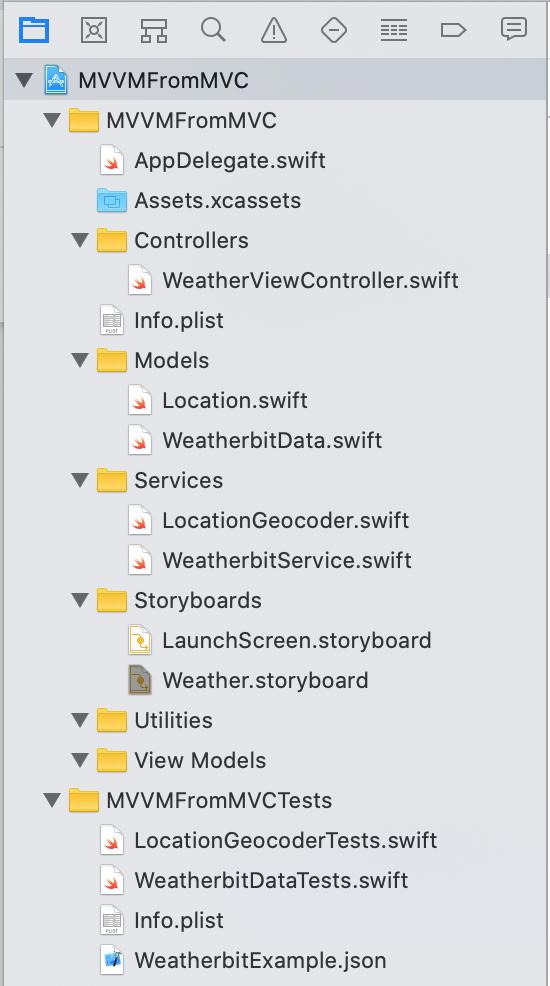Open the Project navigator folder icon
This screenshot has width=550, height=986.
33,30
